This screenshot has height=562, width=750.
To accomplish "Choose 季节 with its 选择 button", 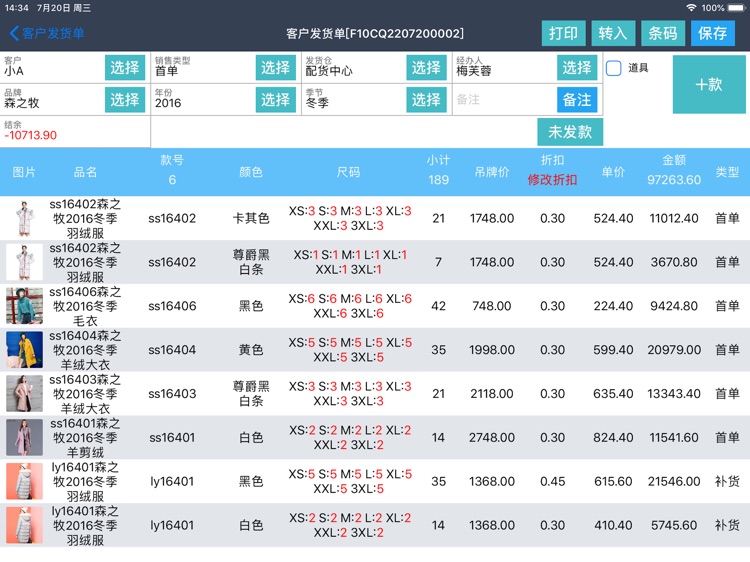I will click(426, 99).
